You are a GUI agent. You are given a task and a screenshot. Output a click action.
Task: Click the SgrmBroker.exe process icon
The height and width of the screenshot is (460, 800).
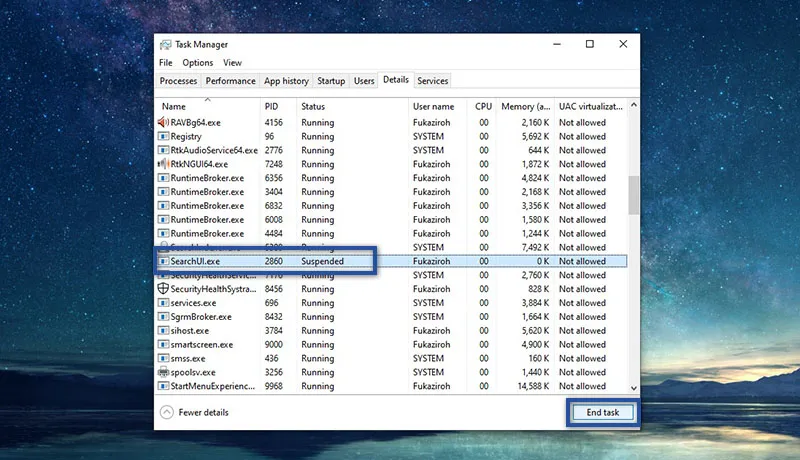[163, 316]
